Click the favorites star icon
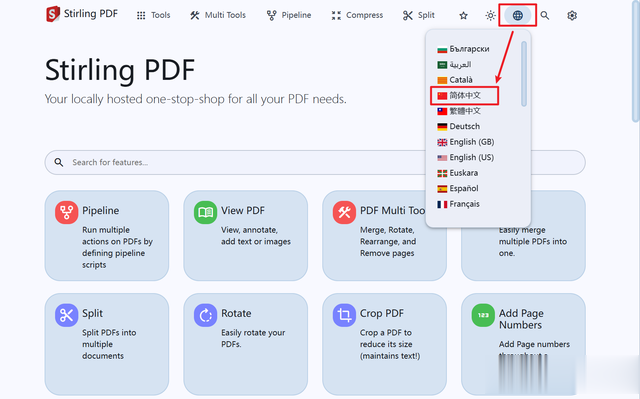The width and height of the screenshot is (640, 399). tap(463, 16)
